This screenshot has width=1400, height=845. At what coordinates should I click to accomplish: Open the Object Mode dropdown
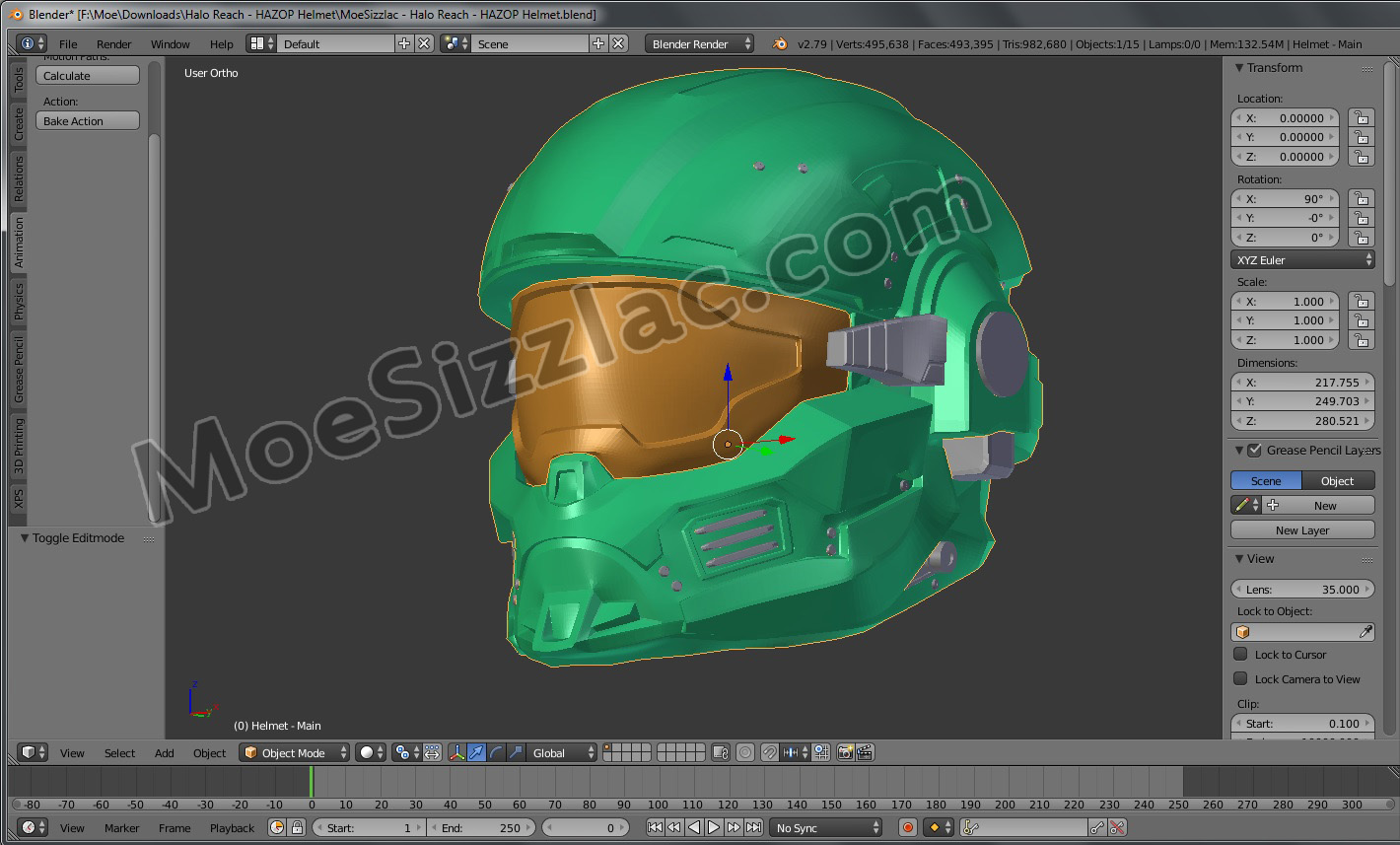(x=295, y=752)
